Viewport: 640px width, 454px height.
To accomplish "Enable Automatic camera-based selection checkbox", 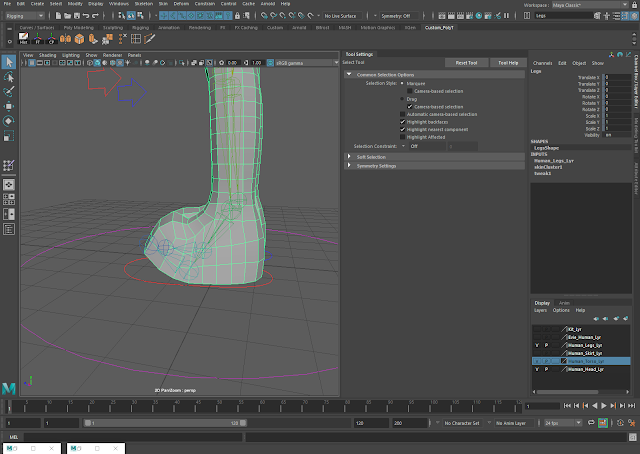I will coord(403,114).
